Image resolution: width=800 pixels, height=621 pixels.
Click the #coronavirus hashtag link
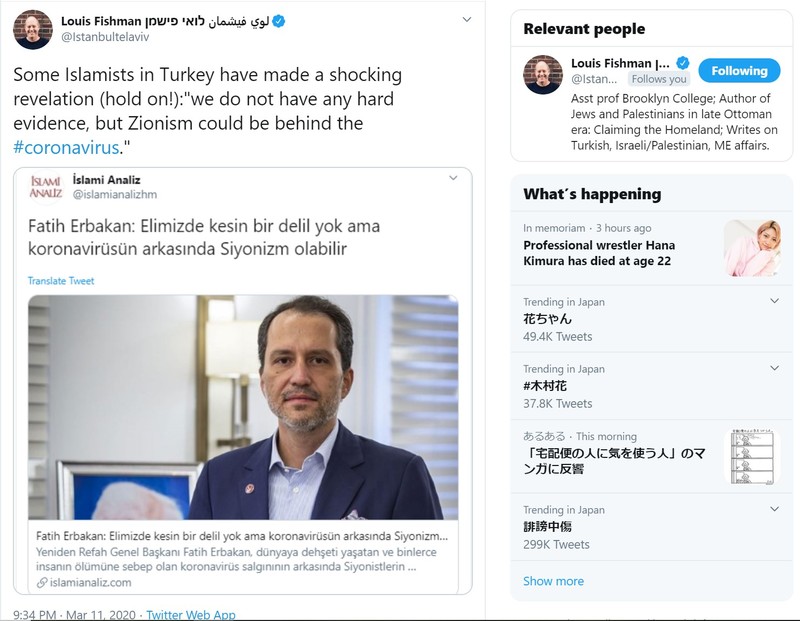coord(67,147)
